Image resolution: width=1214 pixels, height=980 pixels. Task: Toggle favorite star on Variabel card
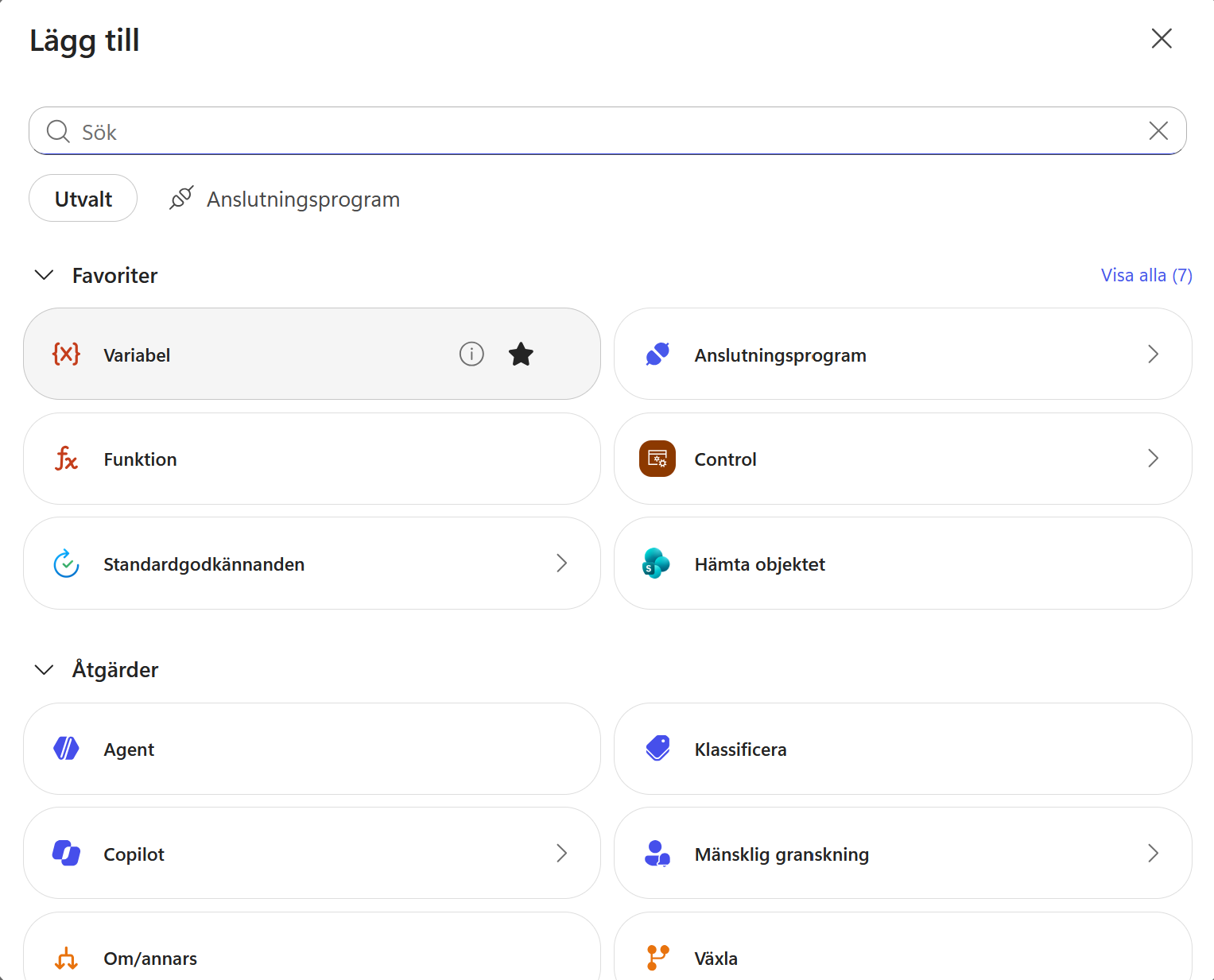tap(521, 354)
